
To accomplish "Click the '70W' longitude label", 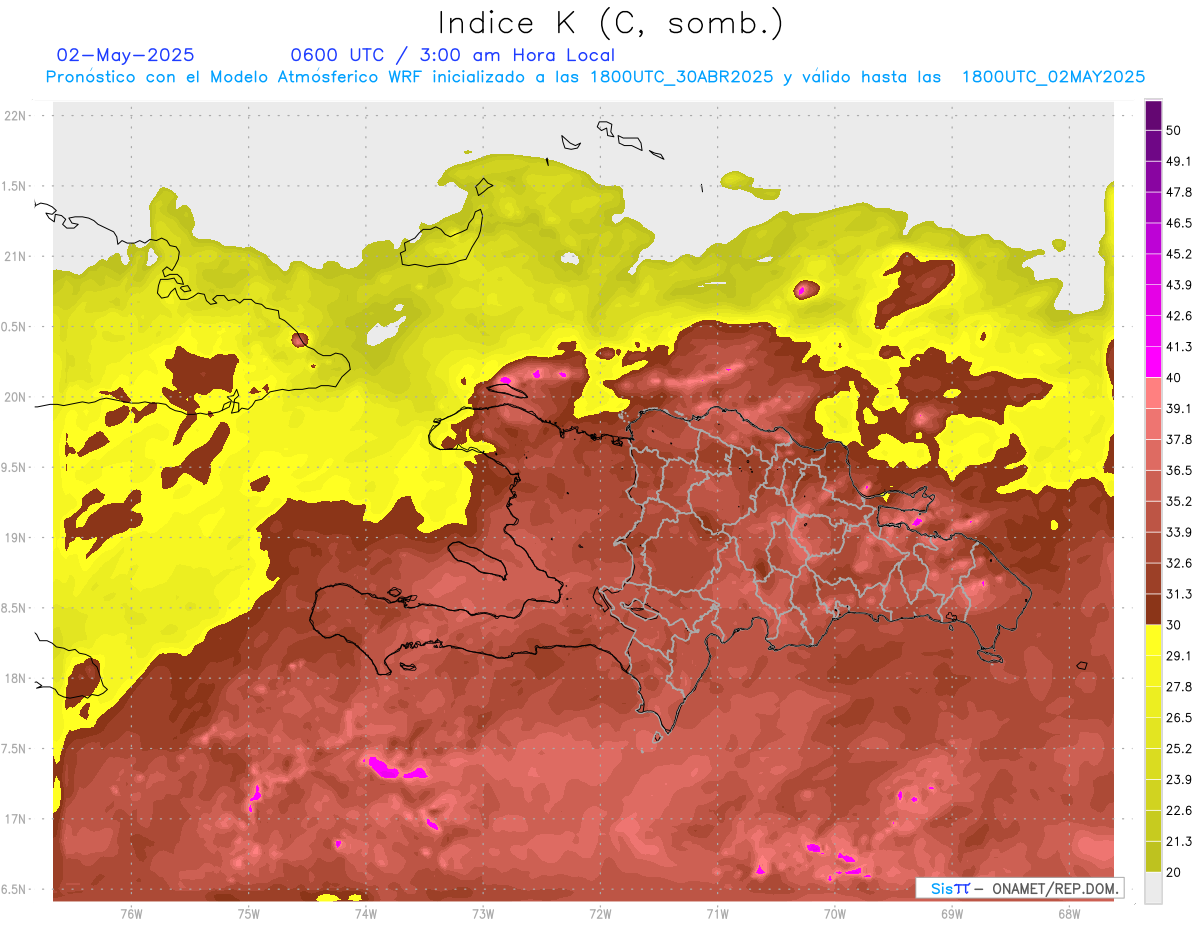I will tap(835, 913).
